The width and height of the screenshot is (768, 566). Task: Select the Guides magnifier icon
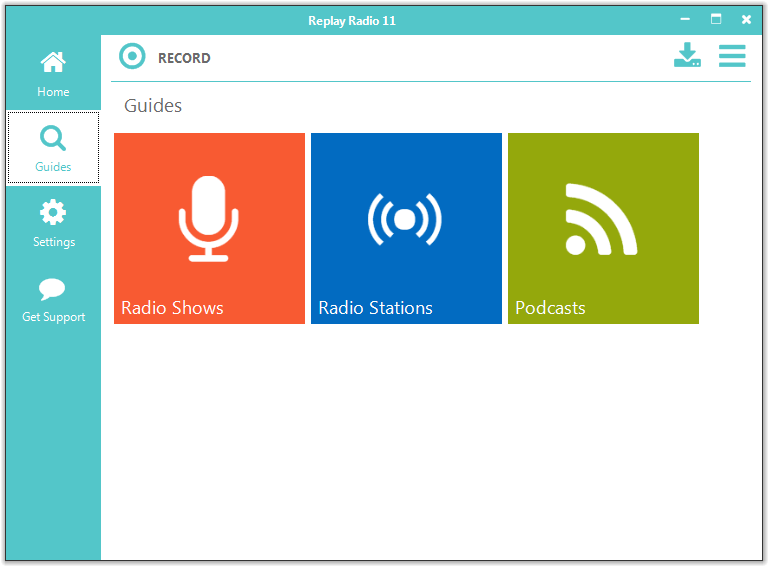click(53, 138)
